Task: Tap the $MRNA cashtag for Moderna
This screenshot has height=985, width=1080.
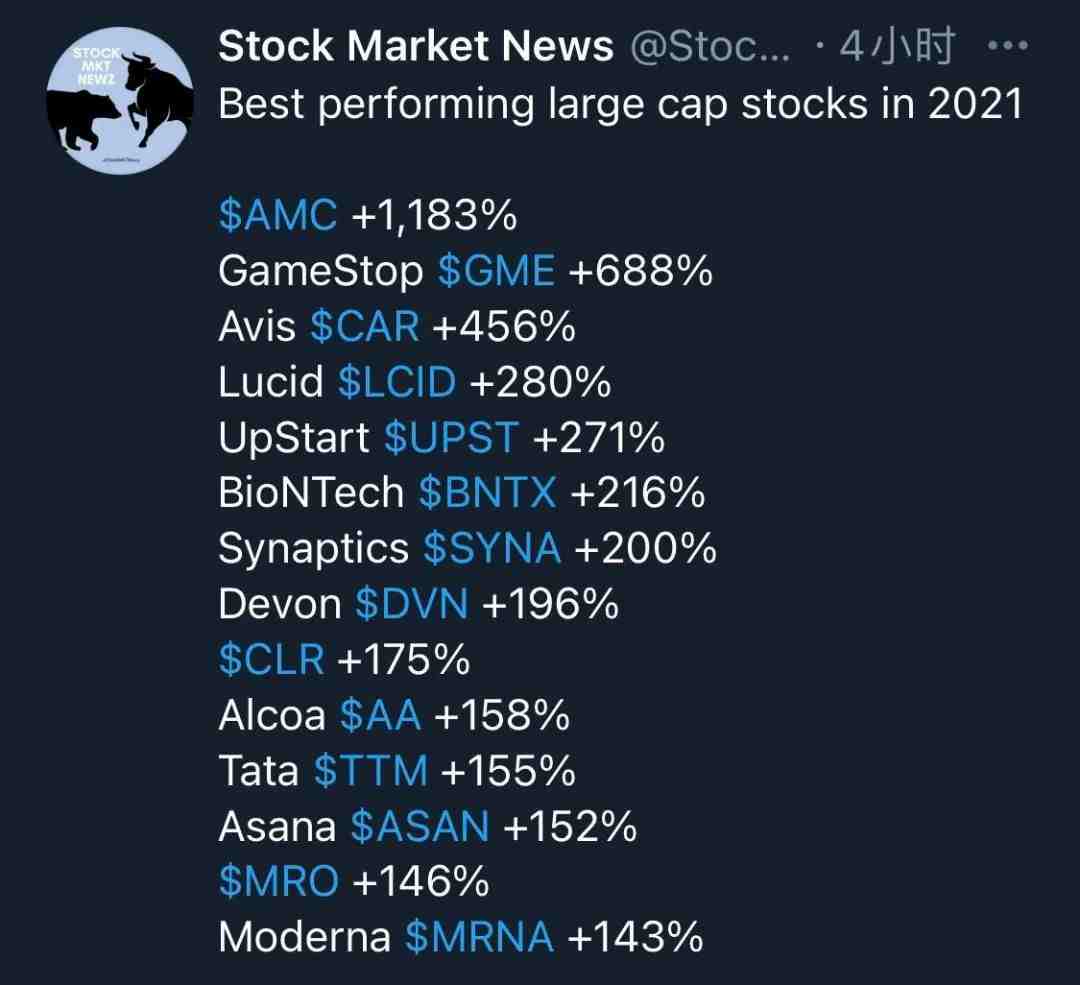Action: tap(479, 937)
